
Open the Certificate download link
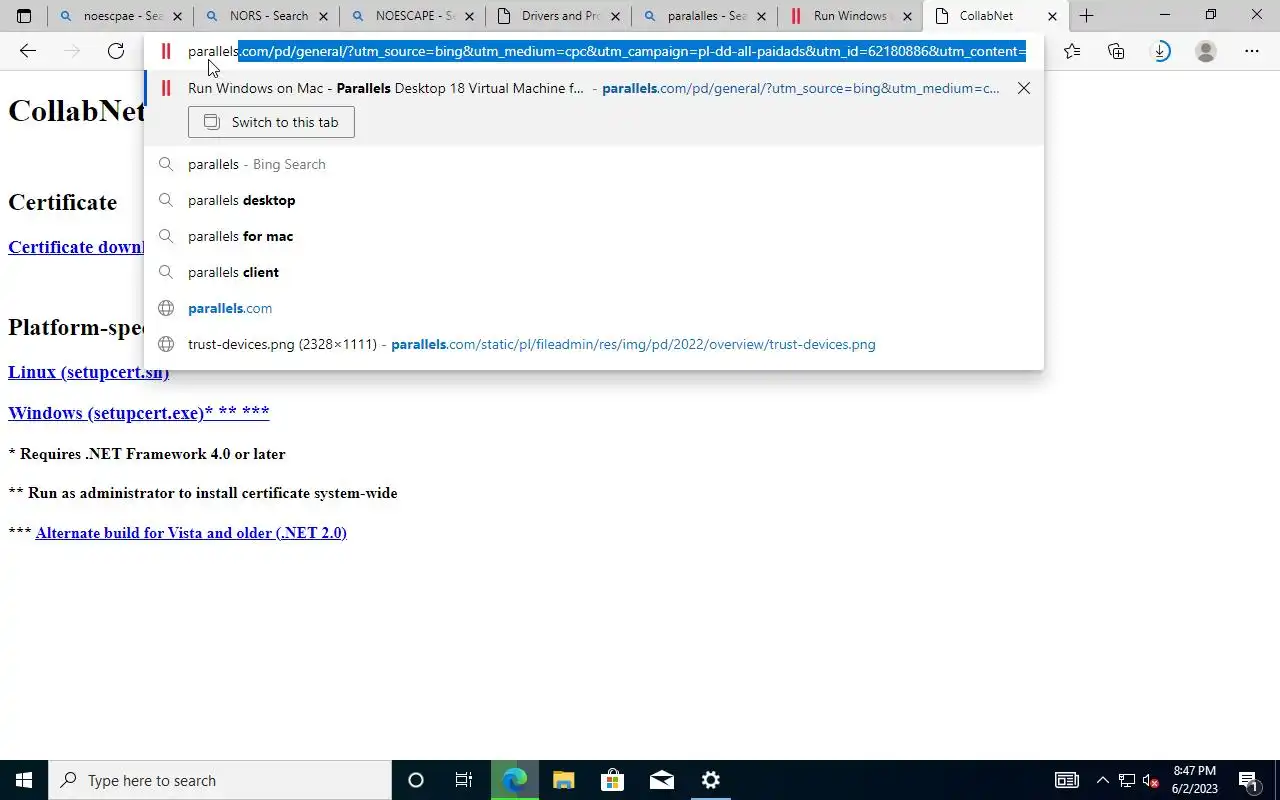[76, 247]
